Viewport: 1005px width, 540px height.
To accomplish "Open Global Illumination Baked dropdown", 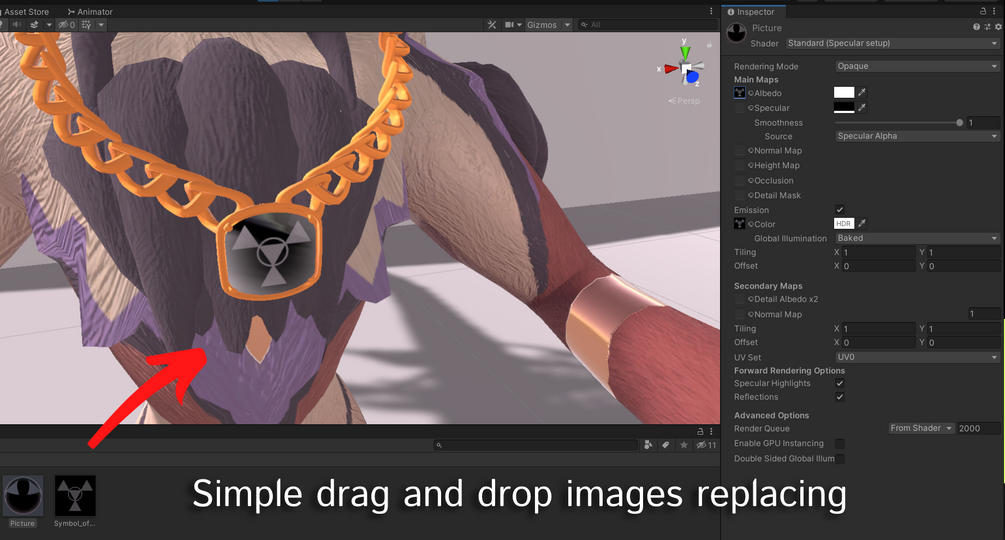I will 917,238.
